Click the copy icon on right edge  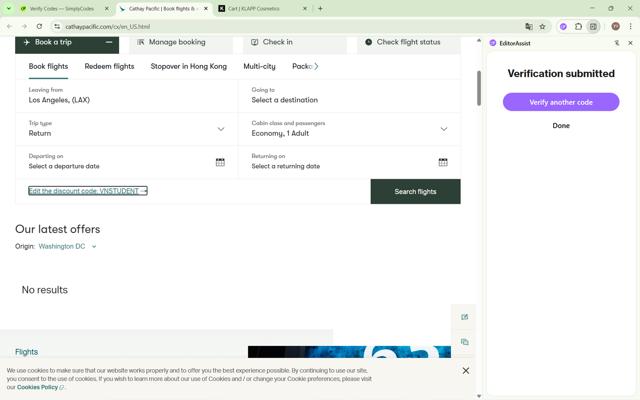tap(464, 342)
